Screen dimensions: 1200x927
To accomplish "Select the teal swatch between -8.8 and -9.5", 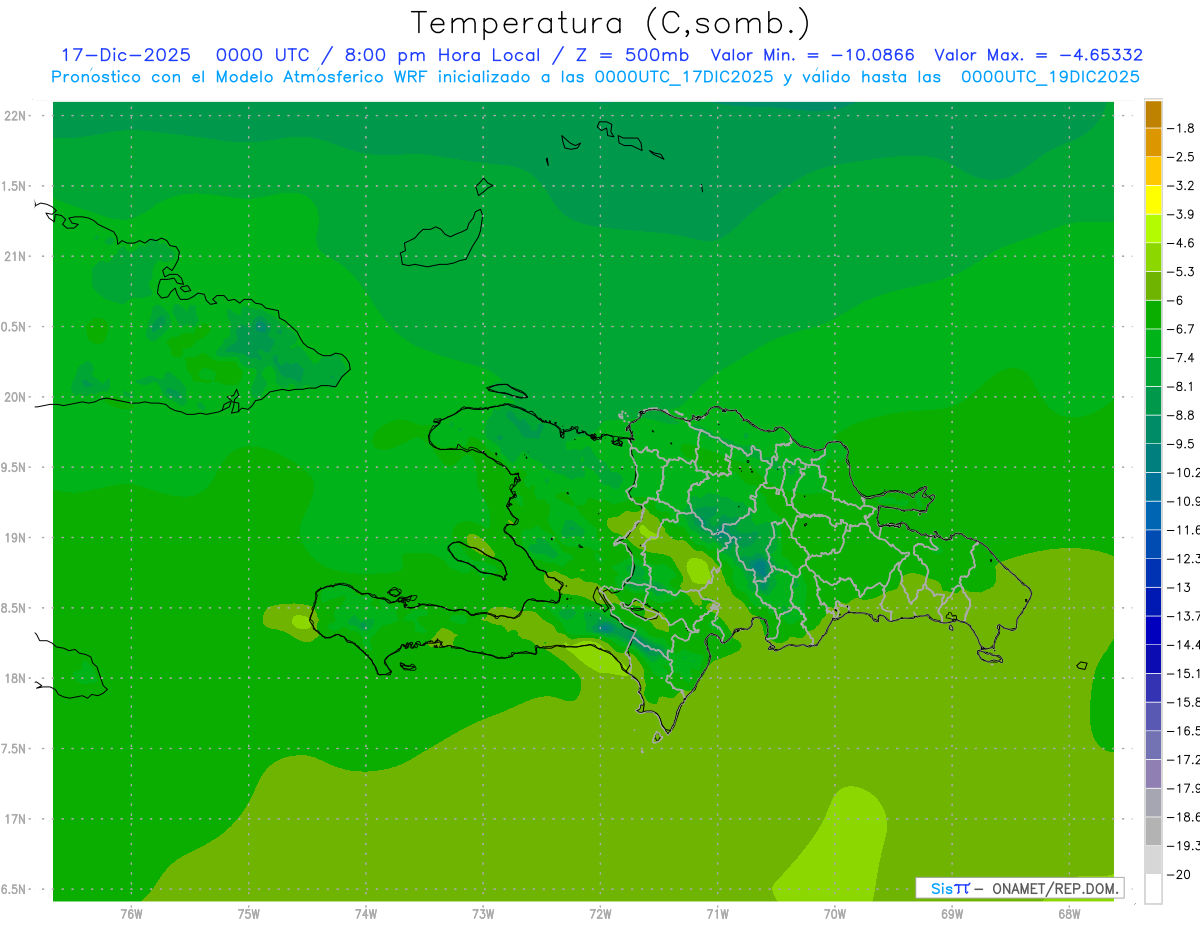I will [1153, 429].
